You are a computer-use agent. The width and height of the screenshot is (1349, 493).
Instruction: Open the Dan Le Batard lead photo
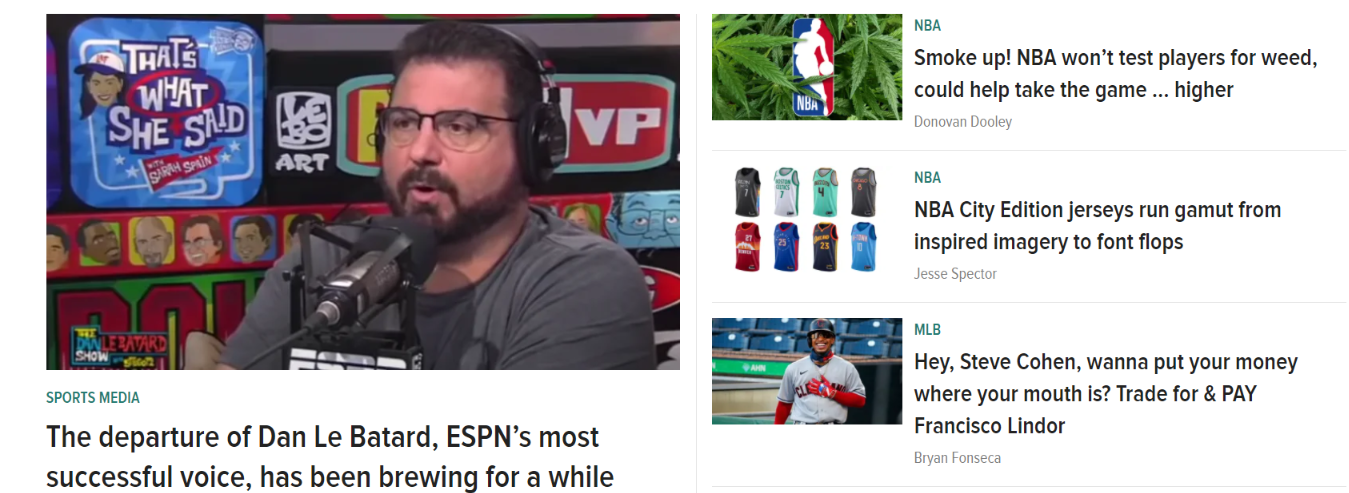[363, 192]
